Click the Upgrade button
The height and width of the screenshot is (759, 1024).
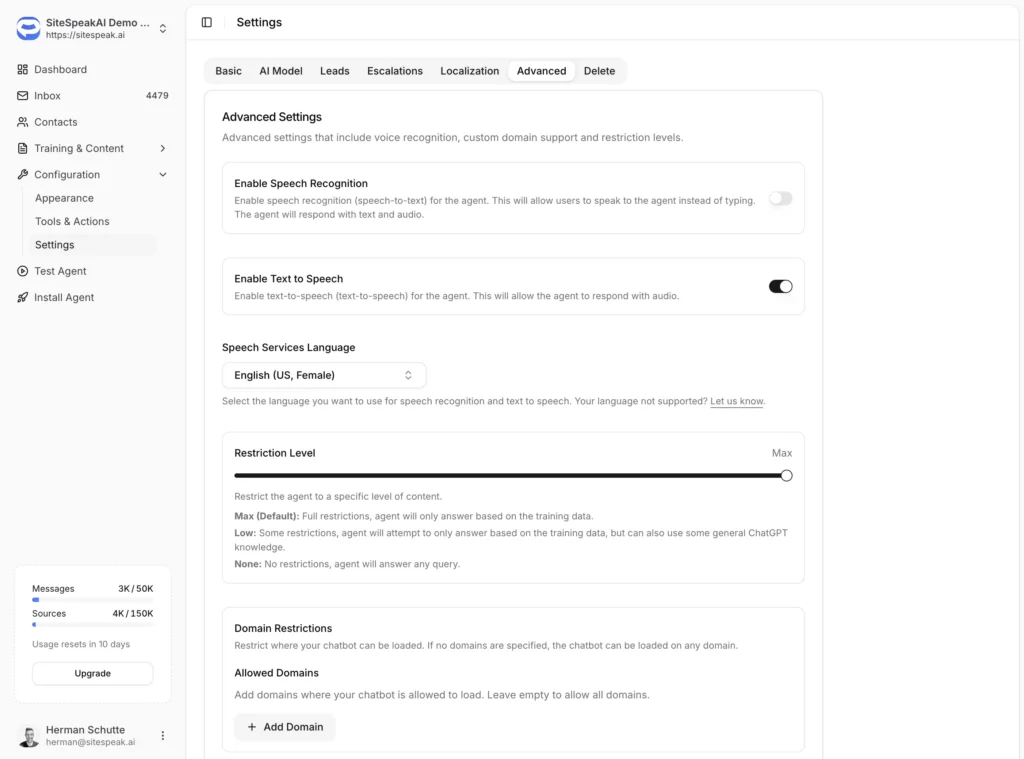coord(93,673)
